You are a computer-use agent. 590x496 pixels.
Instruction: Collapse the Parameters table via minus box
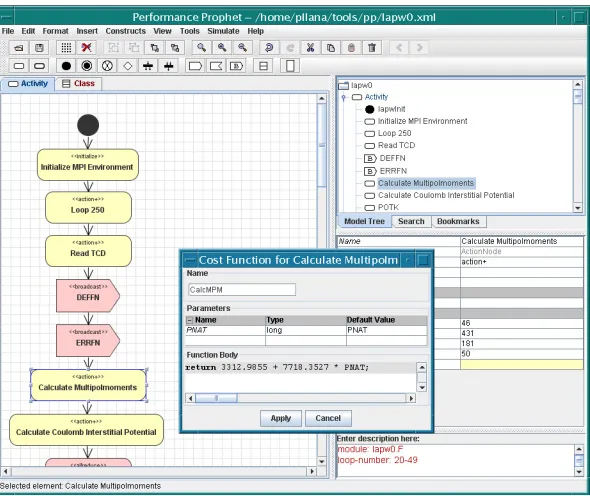coord(190,320)
